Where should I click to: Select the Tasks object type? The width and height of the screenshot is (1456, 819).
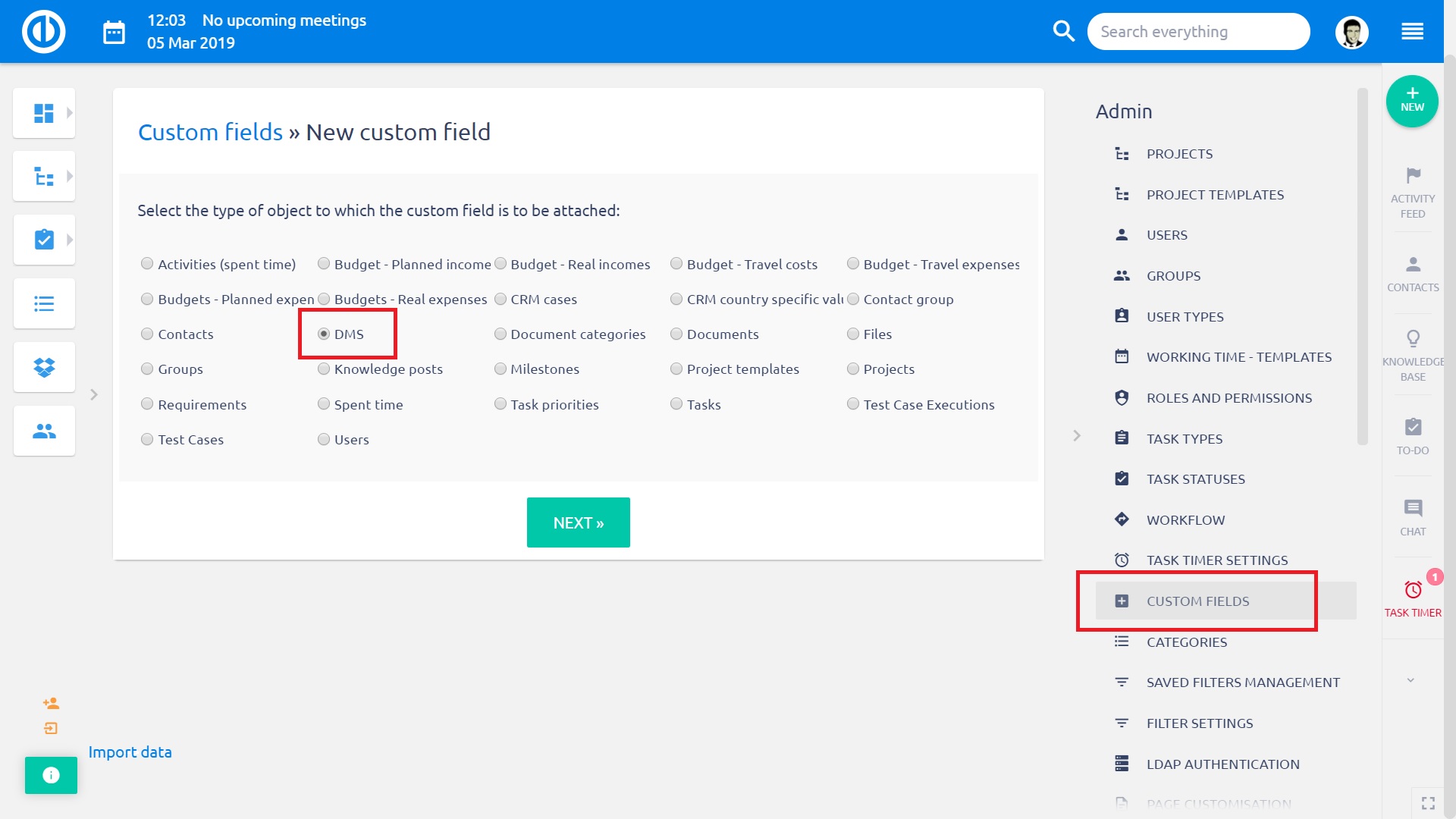point(676,404)
